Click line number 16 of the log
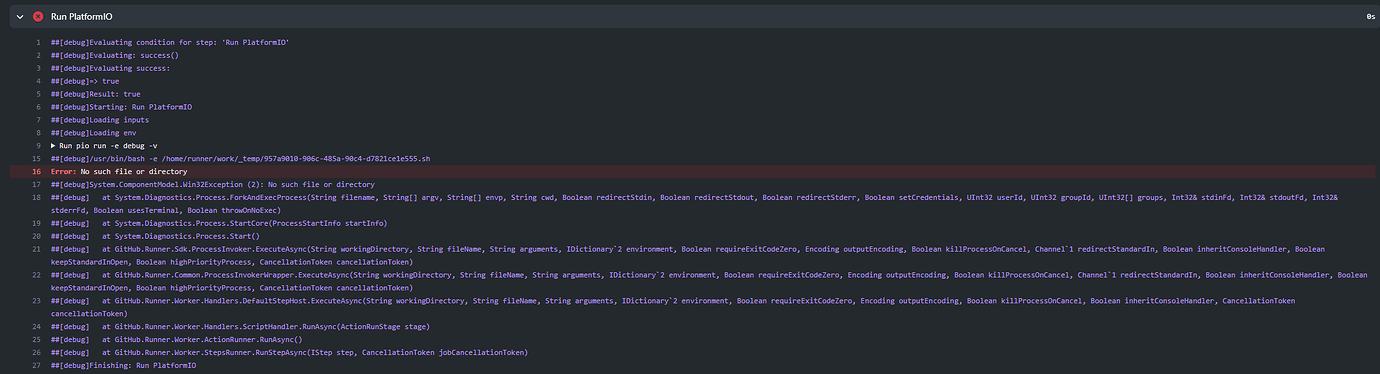The width and height of the screenshot is (1380, 374). click(36, 171)
